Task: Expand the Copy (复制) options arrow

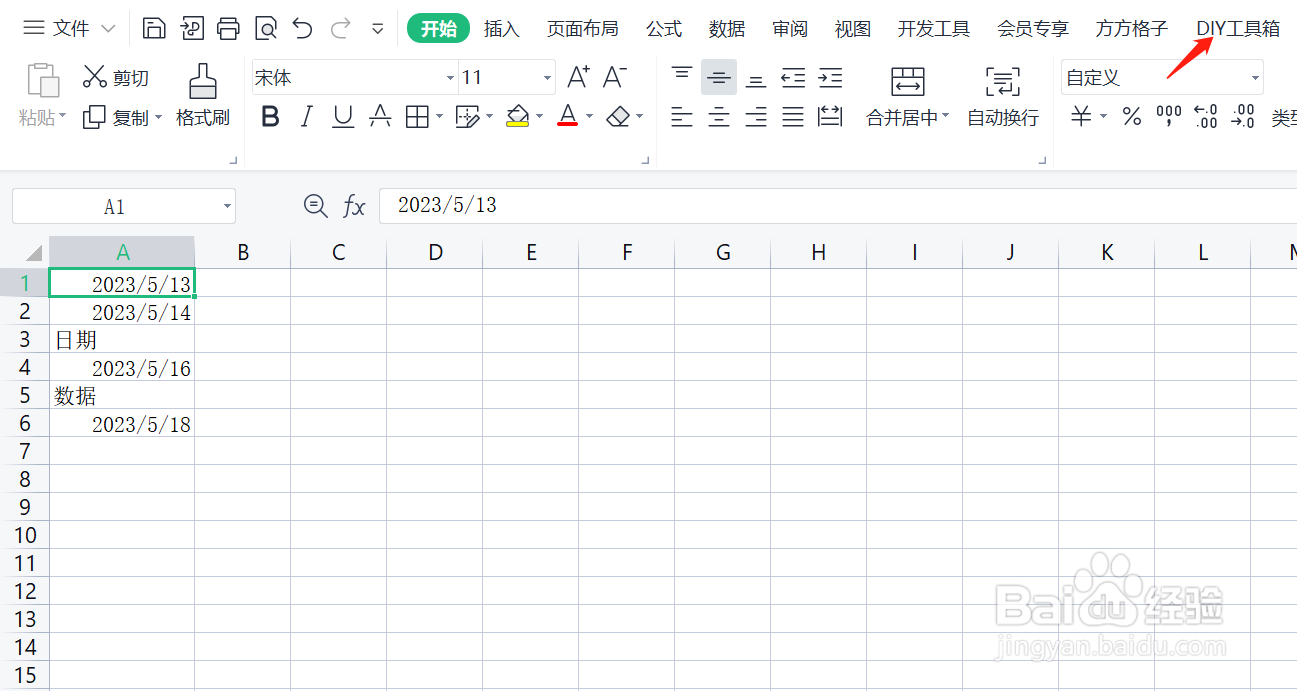Action: pyautogui.click(x=158, y=118)
